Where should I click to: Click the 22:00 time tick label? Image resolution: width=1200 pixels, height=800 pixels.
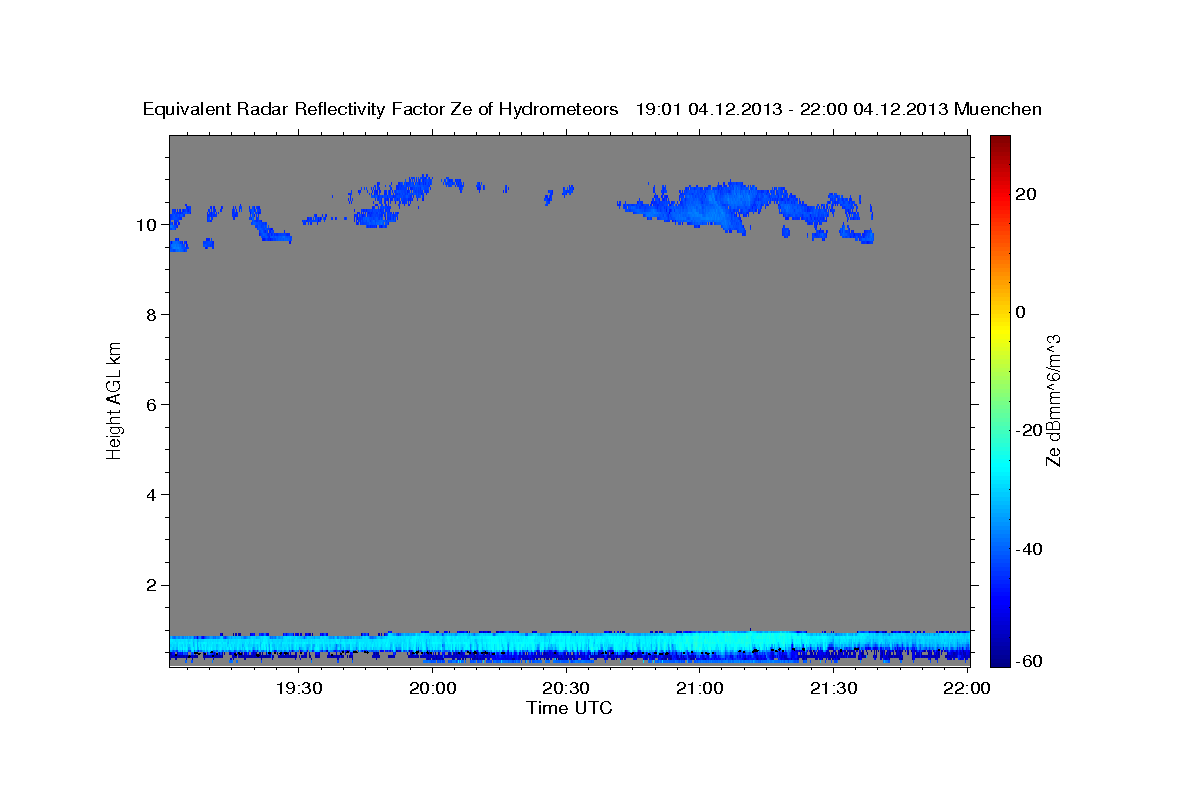point(967,688)
